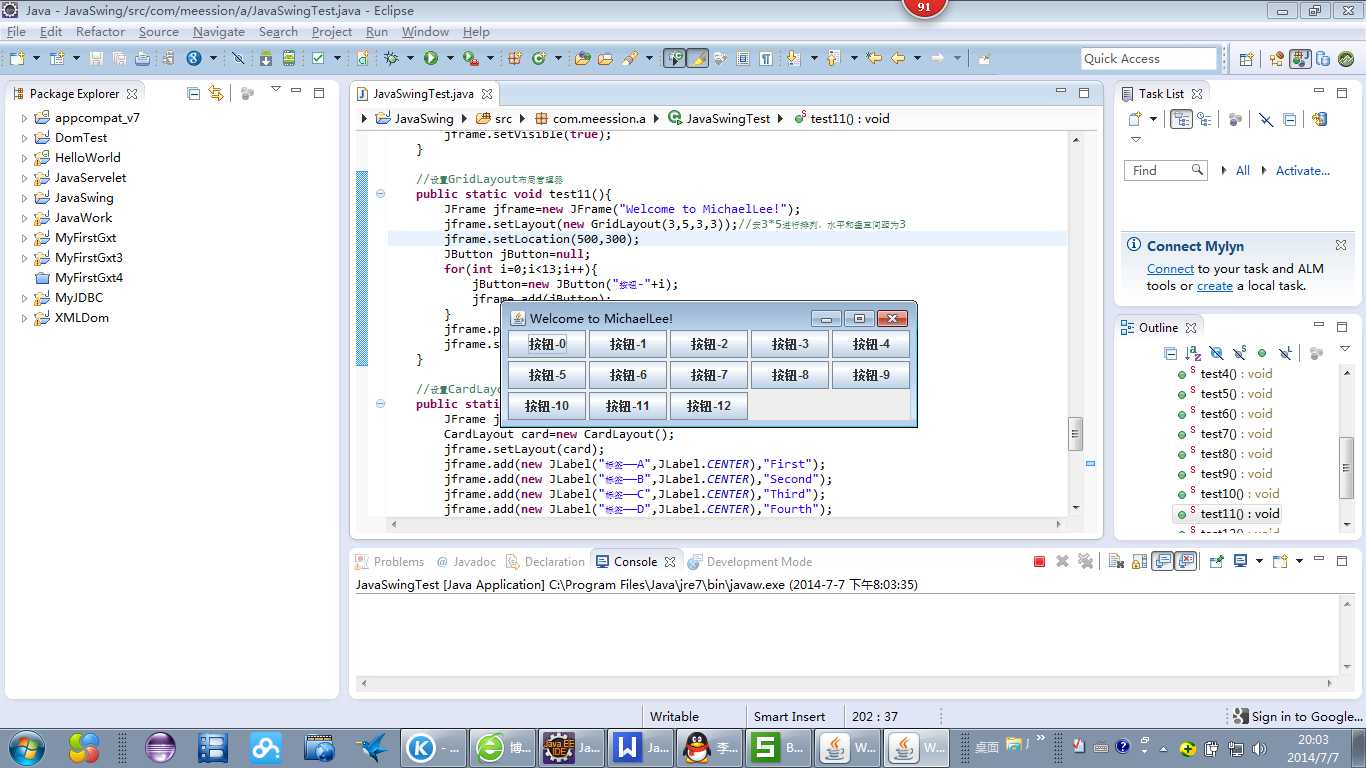Click the Outline vertical scrollbar thumb
1366x768 pixels.
coord(1347,466)
